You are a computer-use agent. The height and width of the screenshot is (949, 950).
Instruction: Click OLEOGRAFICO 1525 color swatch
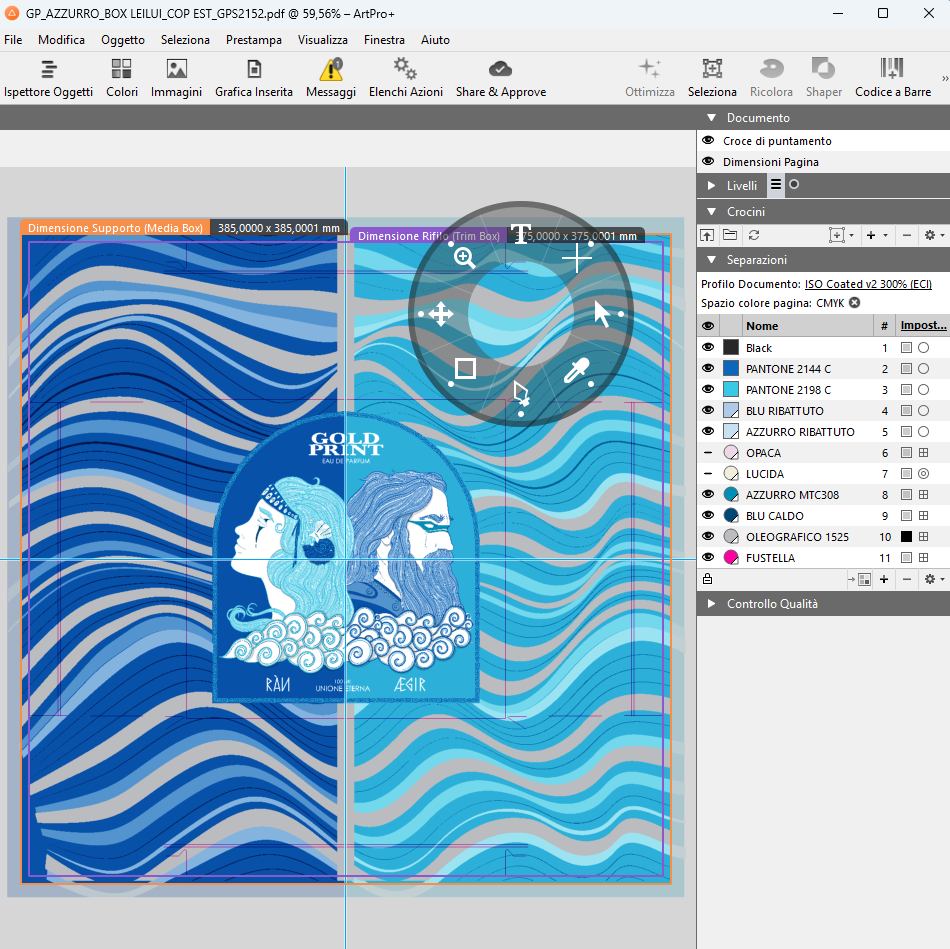point(731,536)
